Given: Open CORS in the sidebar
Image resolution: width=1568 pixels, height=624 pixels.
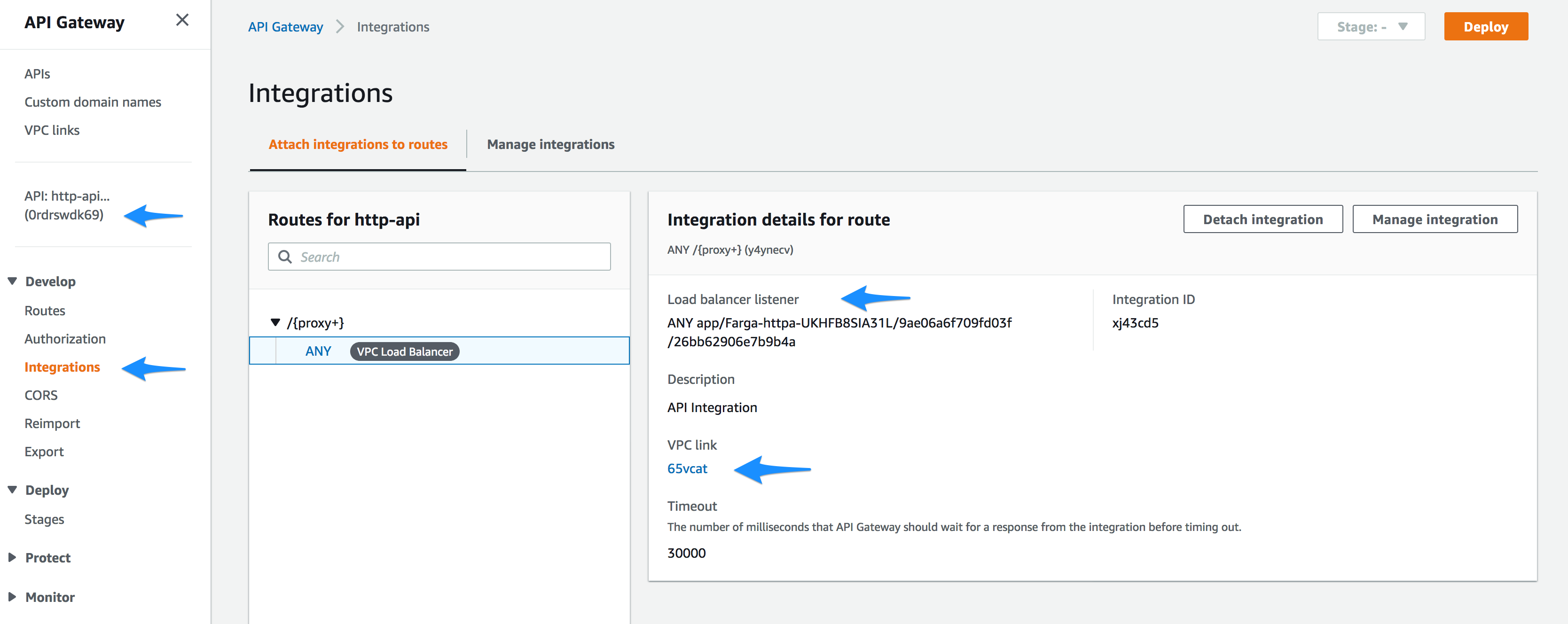Looking at the screenshot, I should click(41, 395).
